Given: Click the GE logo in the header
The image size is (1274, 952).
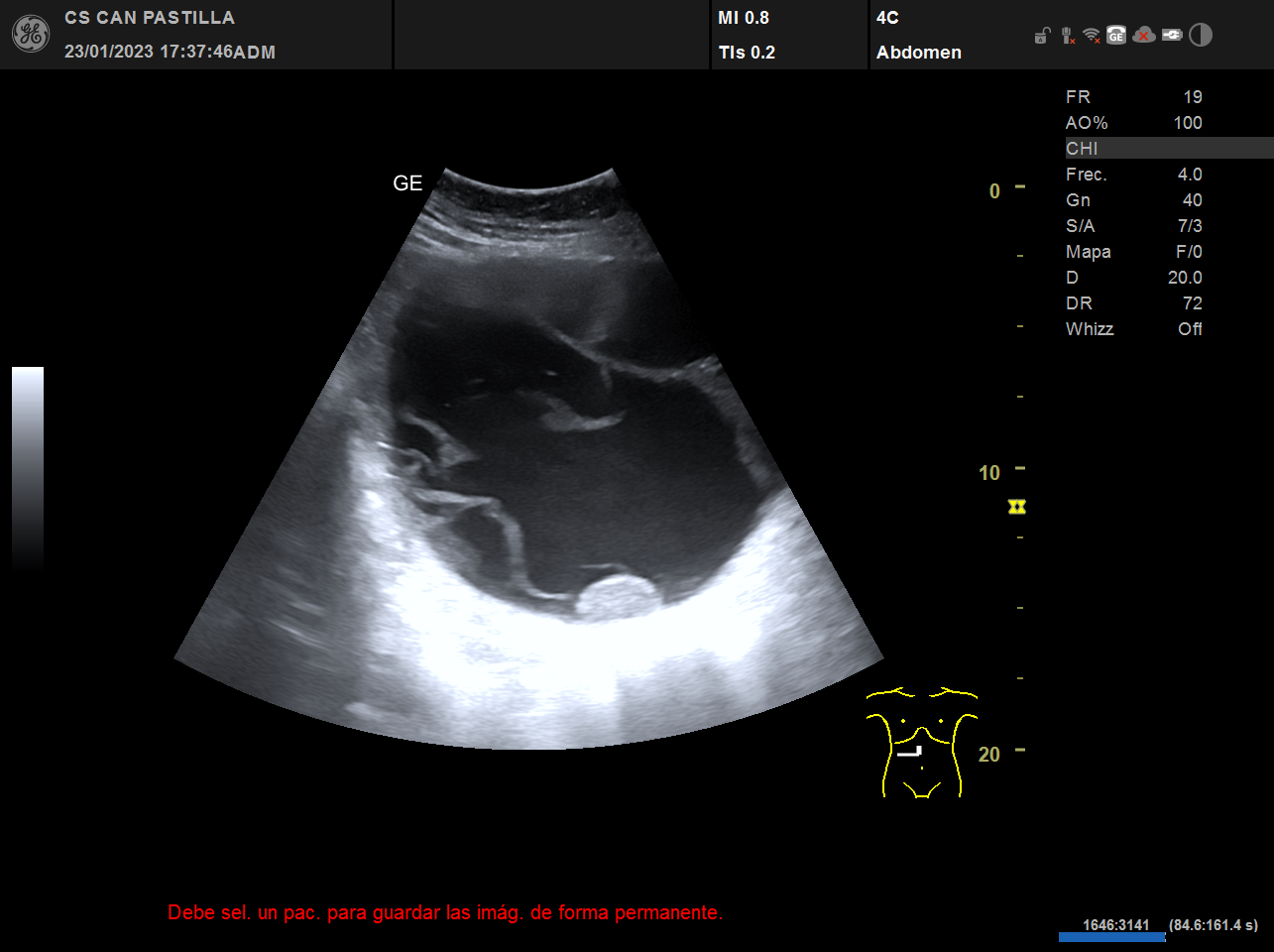Looking at the screenshot, I should (x=31, y=34).
